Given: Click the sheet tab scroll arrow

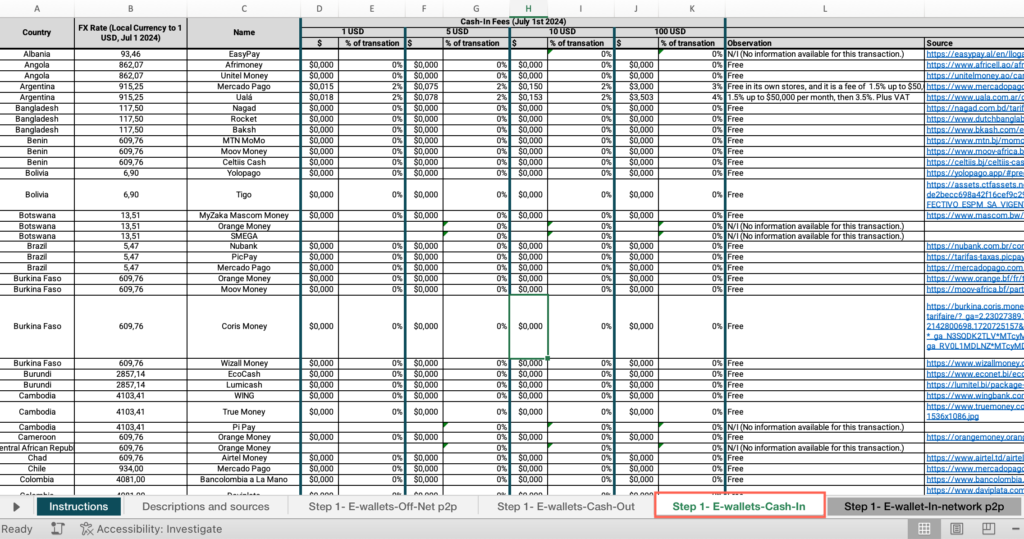Looking at the screenshot, I should (x=16, y=507).
